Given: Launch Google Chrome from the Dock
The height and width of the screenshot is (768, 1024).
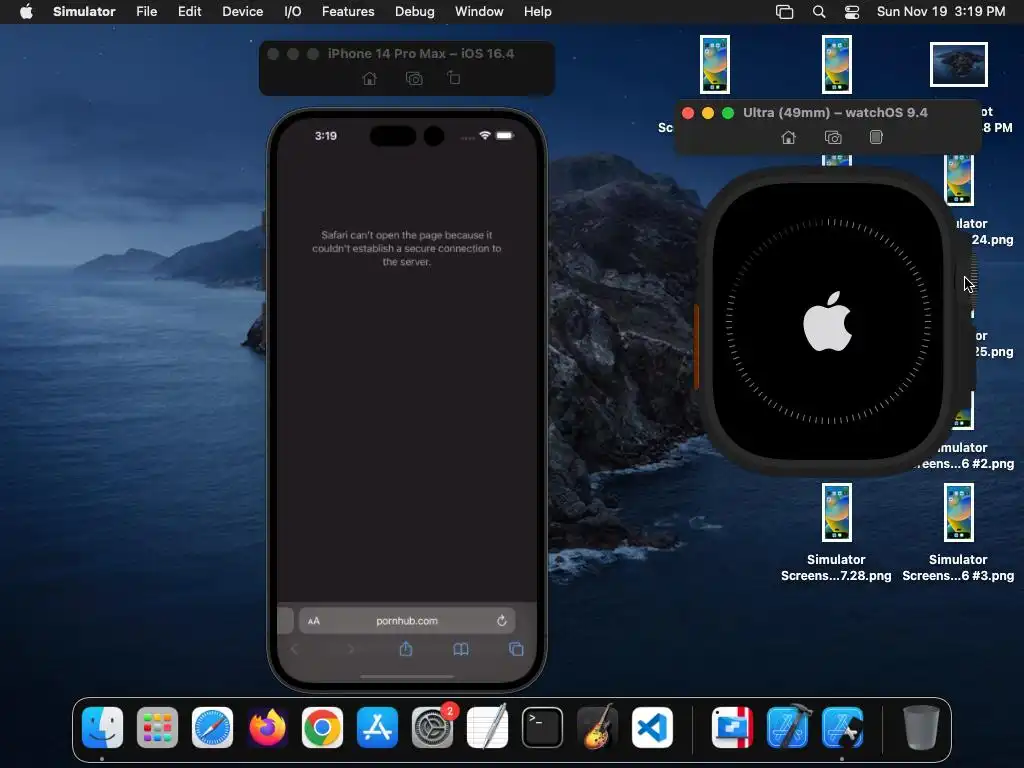Looking at the screenshot, I should coord(322,727).
